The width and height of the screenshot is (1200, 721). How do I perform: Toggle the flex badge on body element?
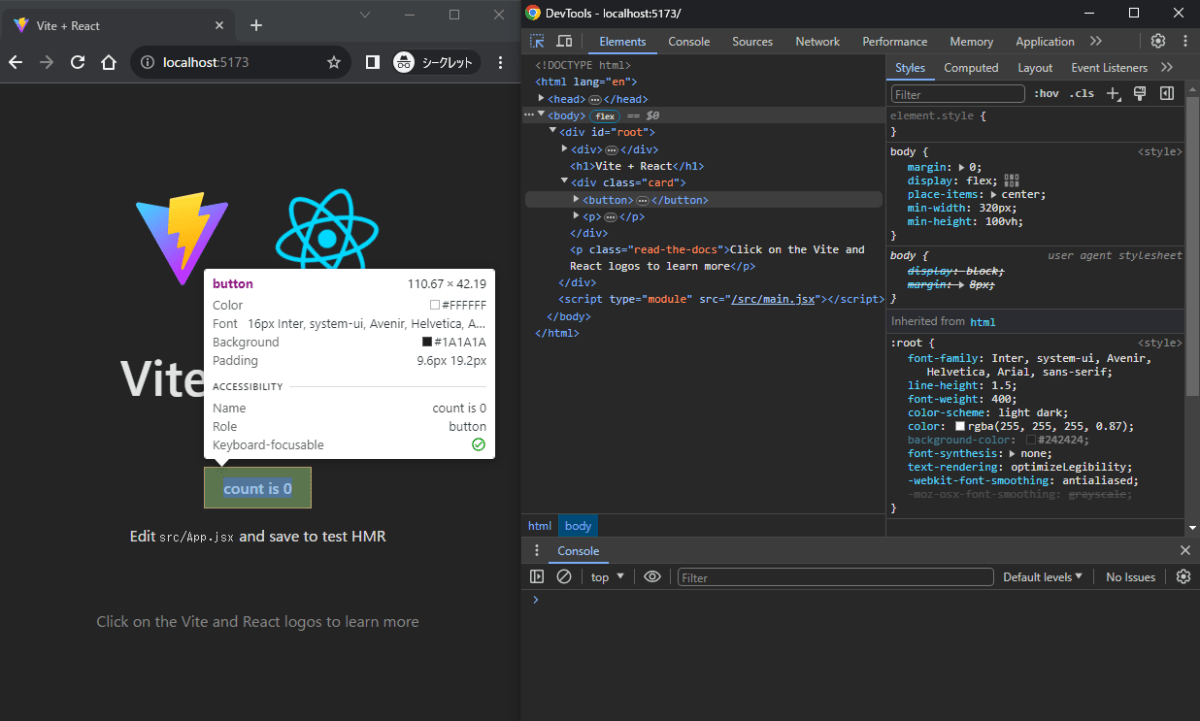point(605,116)
